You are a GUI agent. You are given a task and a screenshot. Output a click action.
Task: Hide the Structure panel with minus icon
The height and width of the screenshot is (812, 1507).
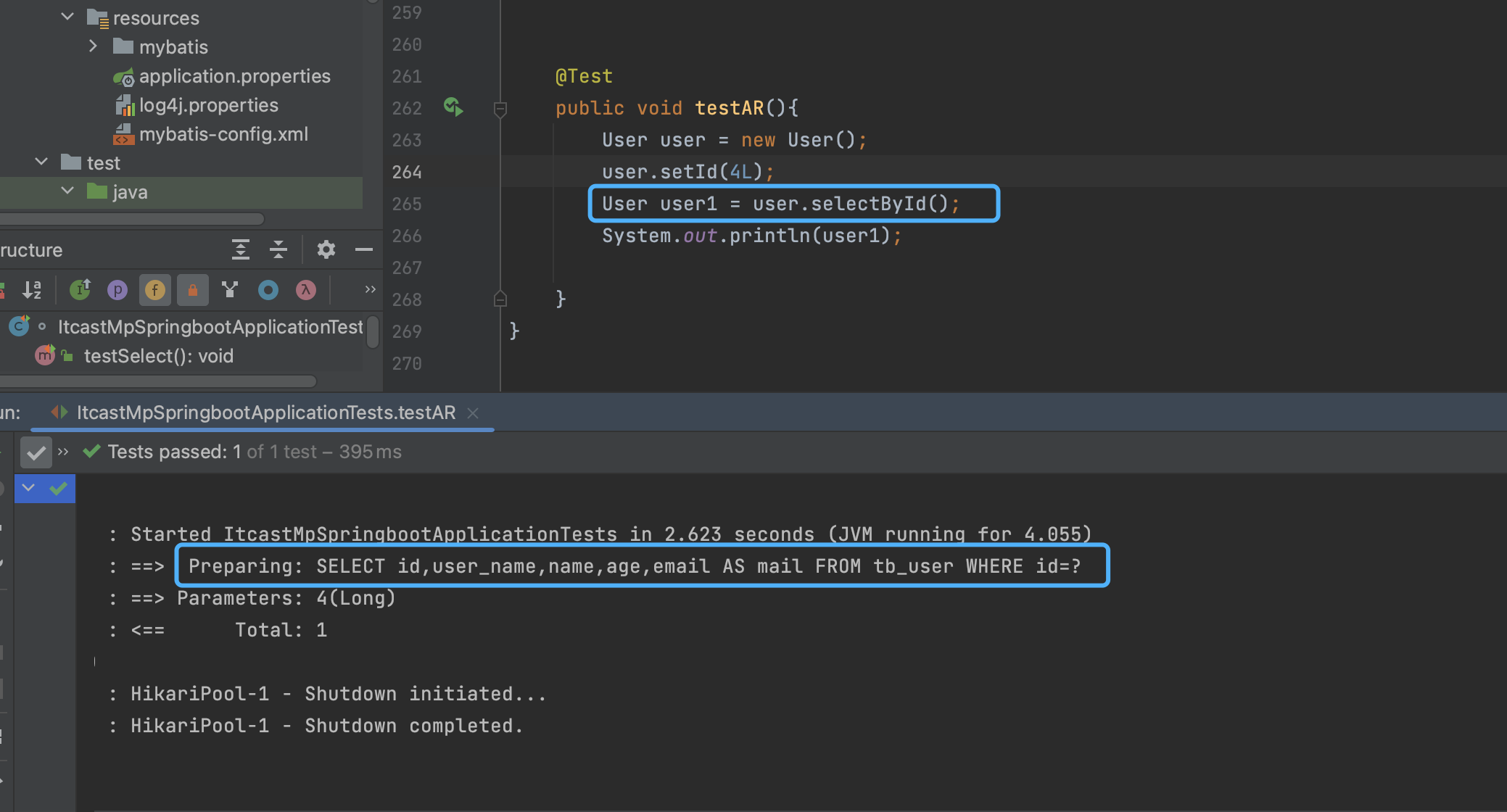click(364, 249)
